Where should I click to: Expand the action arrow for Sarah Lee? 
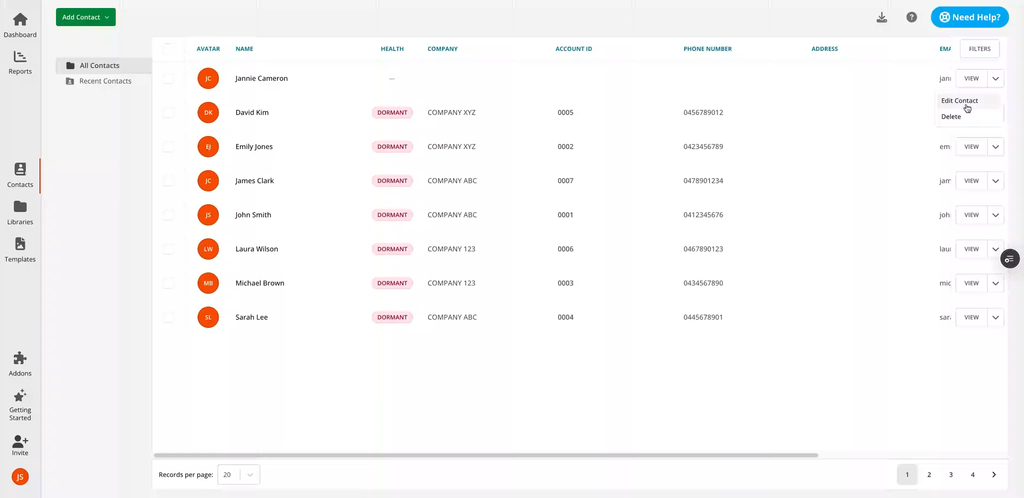point(995,317)
